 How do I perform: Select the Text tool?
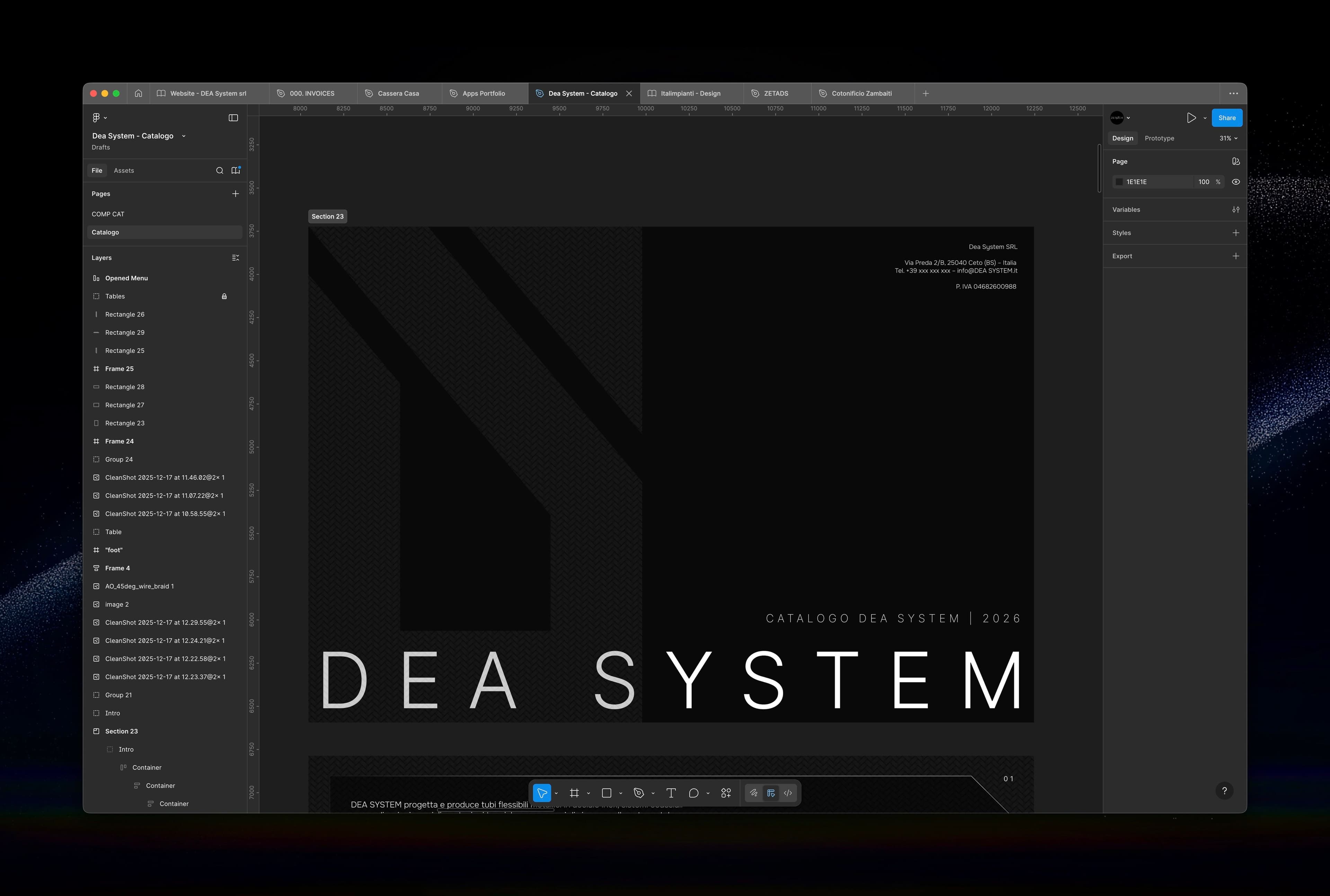point(671,792)
